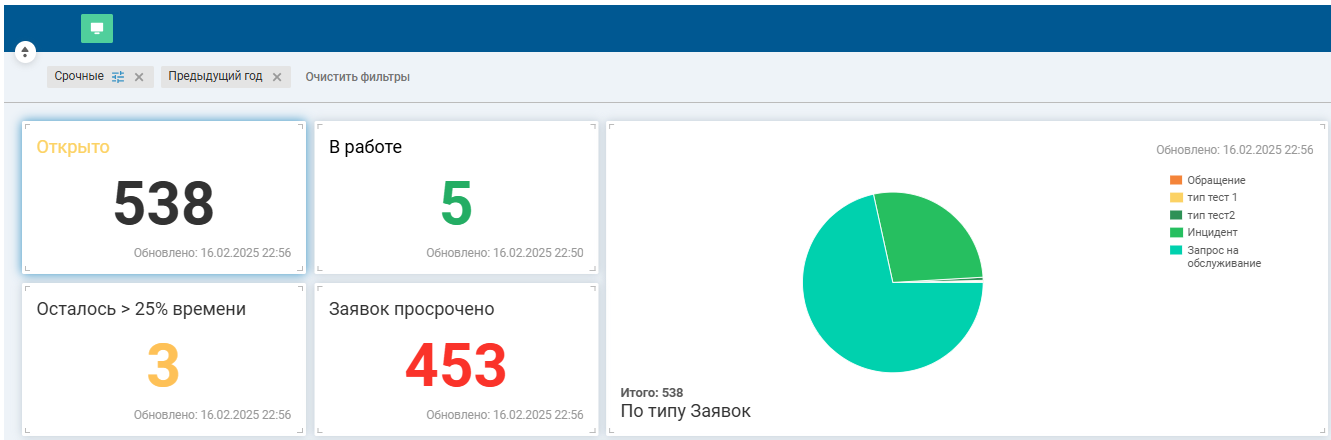Click the По типу Заявок chart title
The width and height of the screenshot is (1331, 440).
pos(685,411)
